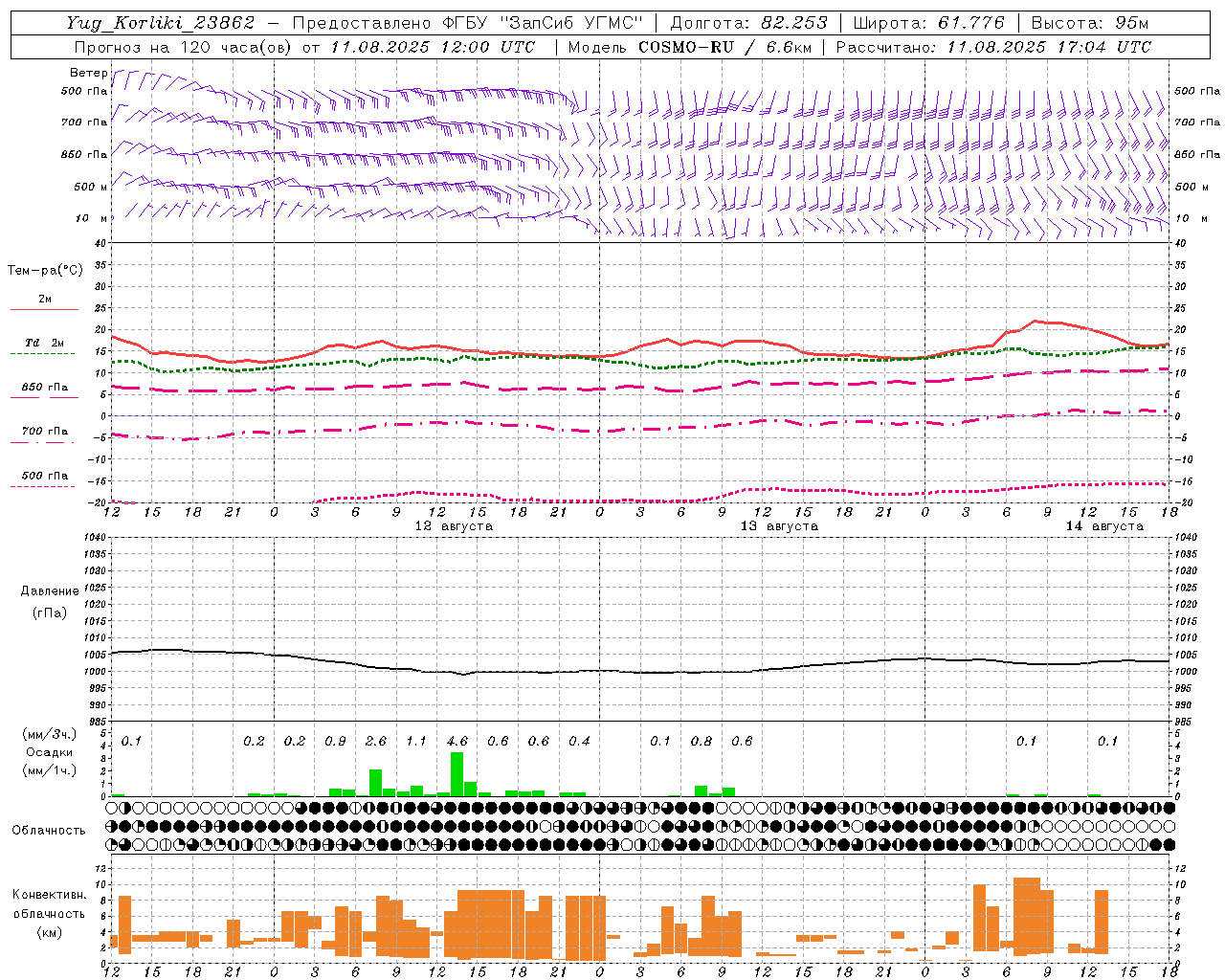Click the date label 14 августа
Viewport: 1225px width, 980px height.
1104,526
